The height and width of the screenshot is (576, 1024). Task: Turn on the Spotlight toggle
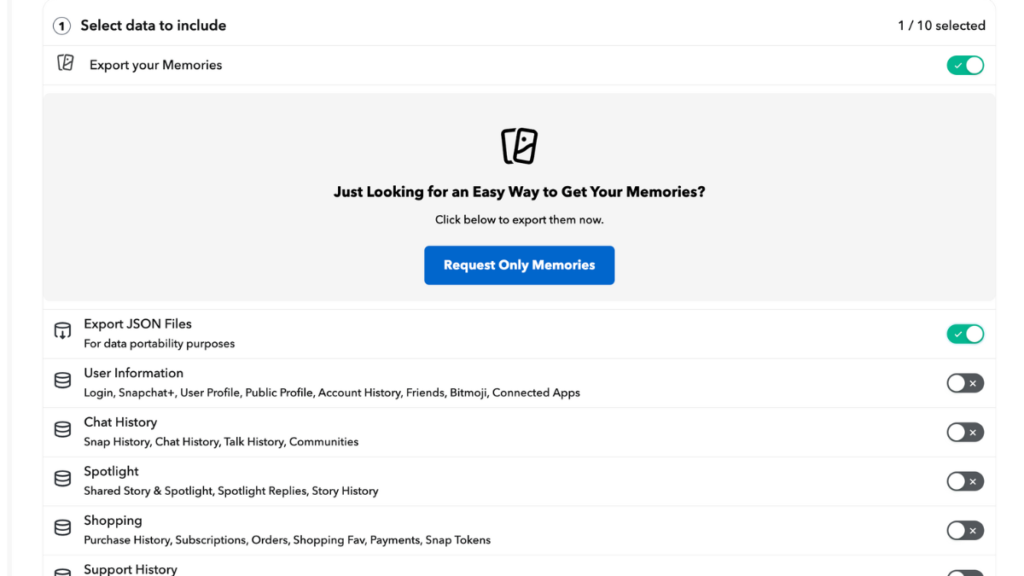click(x=965, y=481)
